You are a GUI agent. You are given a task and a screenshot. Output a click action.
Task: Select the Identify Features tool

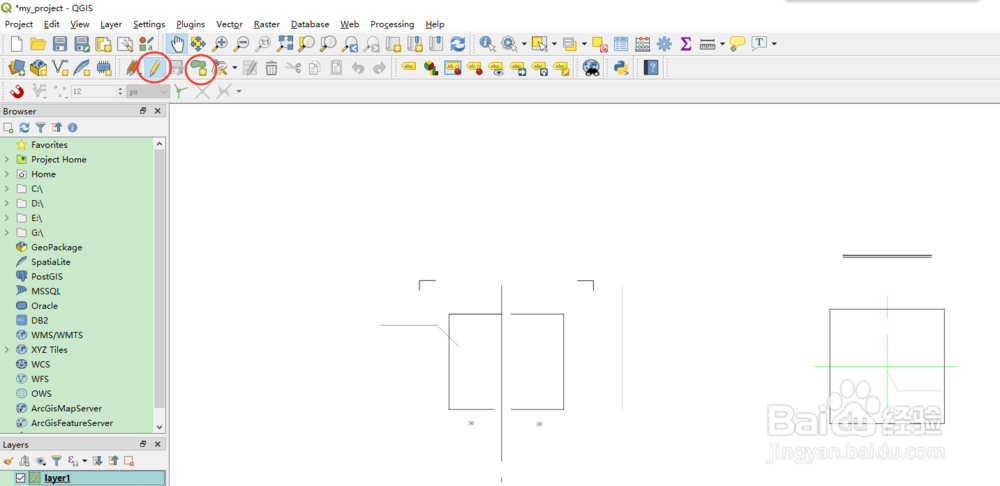(488, 43)
